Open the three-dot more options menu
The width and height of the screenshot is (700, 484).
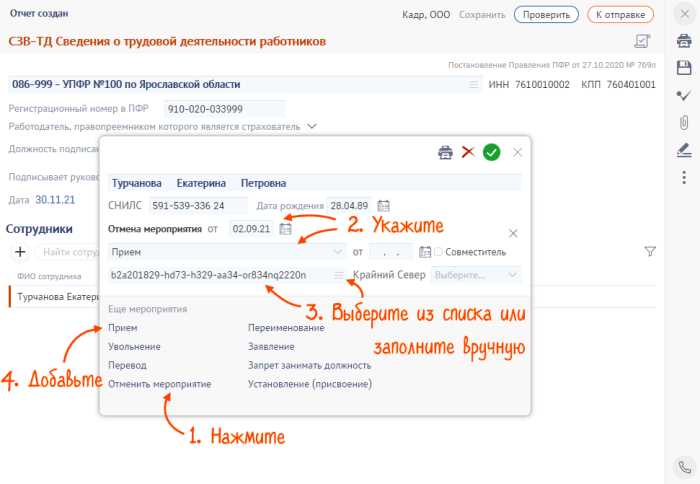pyautogui.click(x=684, y=177)
